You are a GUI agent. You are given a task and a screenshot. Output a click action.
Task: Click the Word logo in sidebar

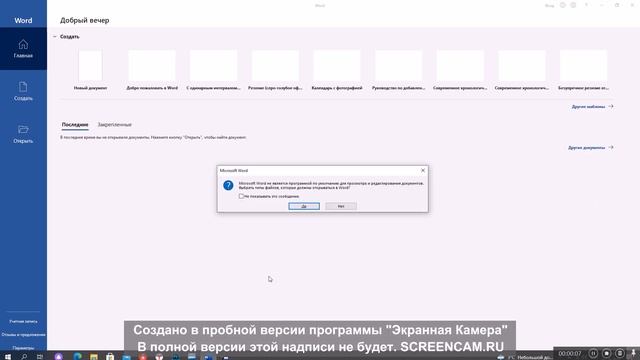tap(23, 20)
